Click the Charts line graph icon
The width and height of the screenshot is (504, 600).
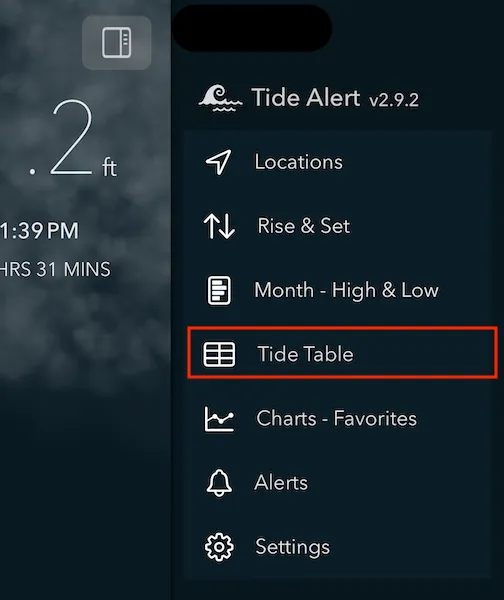219,419
